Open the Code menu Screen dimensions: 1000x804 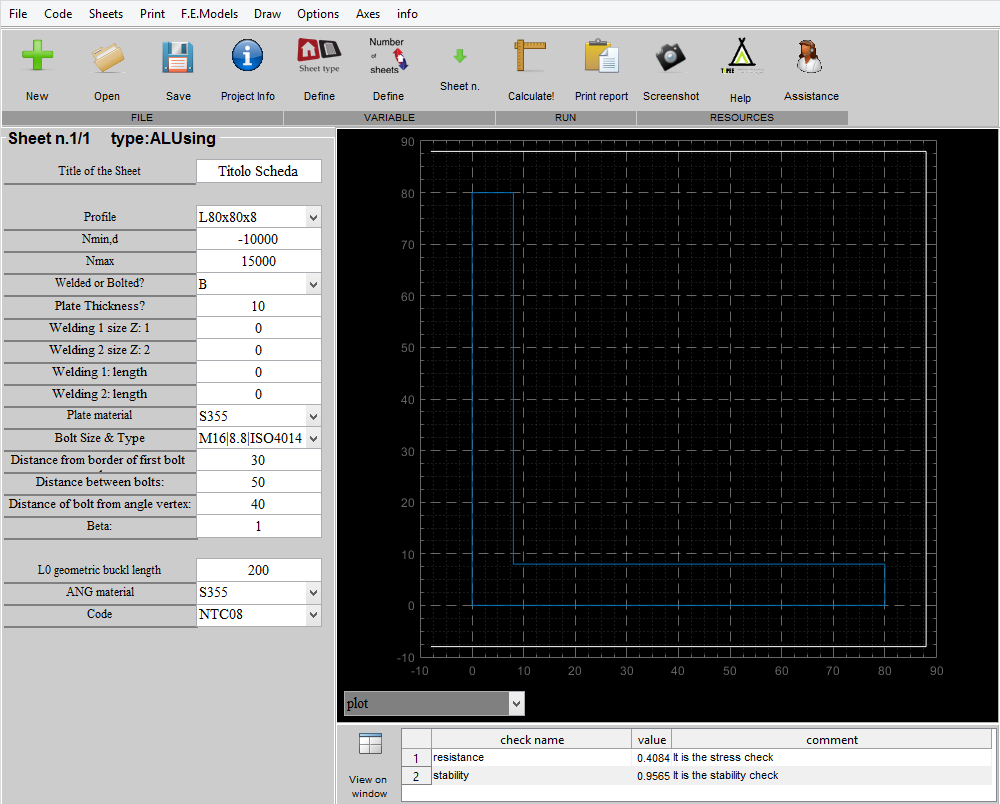point(58,13)
